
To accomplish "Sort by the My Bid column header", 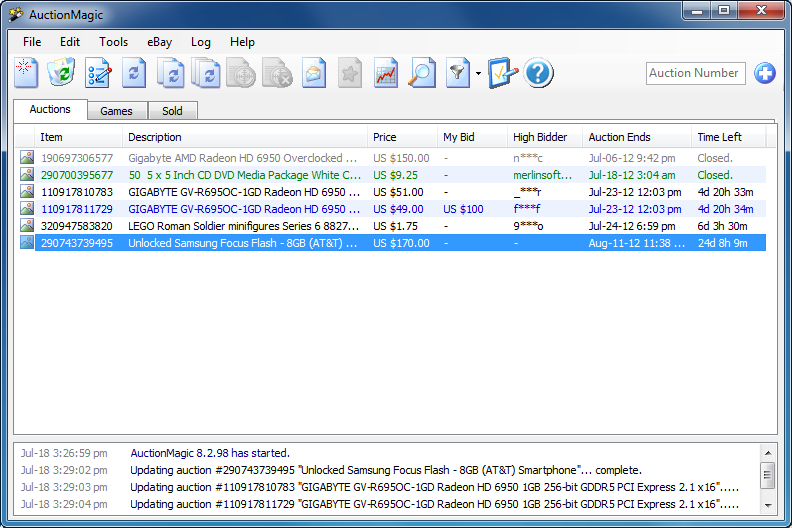I will click(472, 137).
